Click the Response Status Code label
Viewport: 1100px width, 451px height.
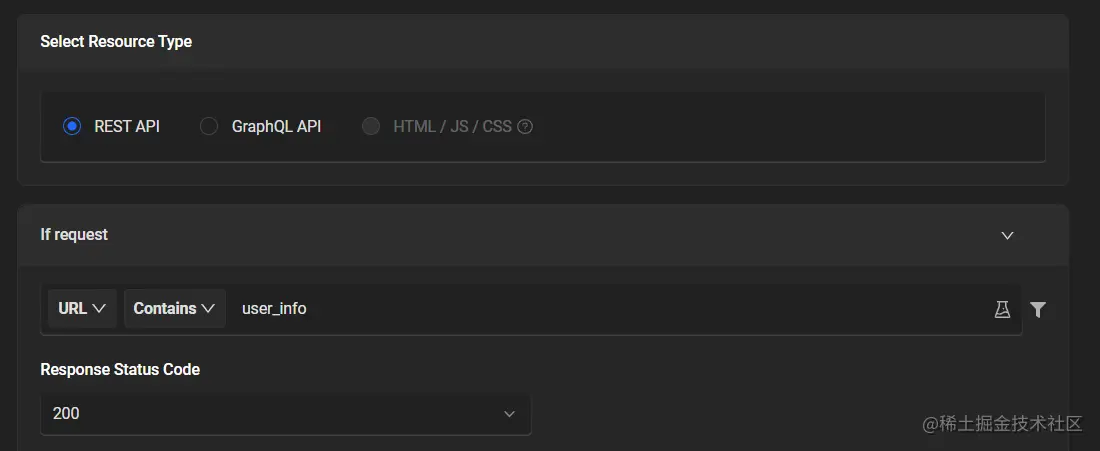pos(120,369)
